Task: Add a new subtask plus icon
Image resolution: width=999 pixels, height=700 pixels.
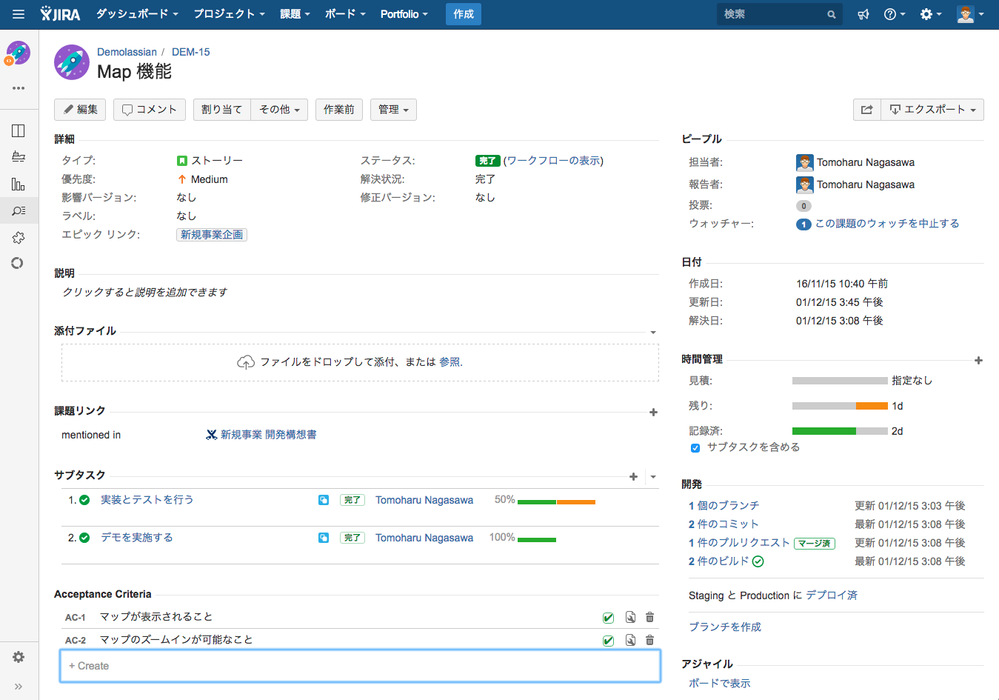Action: 633,476
